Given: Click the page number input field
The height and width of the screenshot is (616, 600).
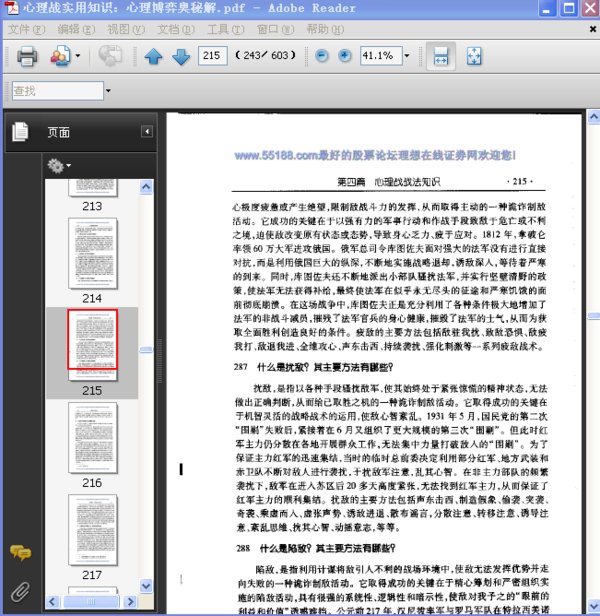Looking at the screenshot, I should (x=213, y=56).
